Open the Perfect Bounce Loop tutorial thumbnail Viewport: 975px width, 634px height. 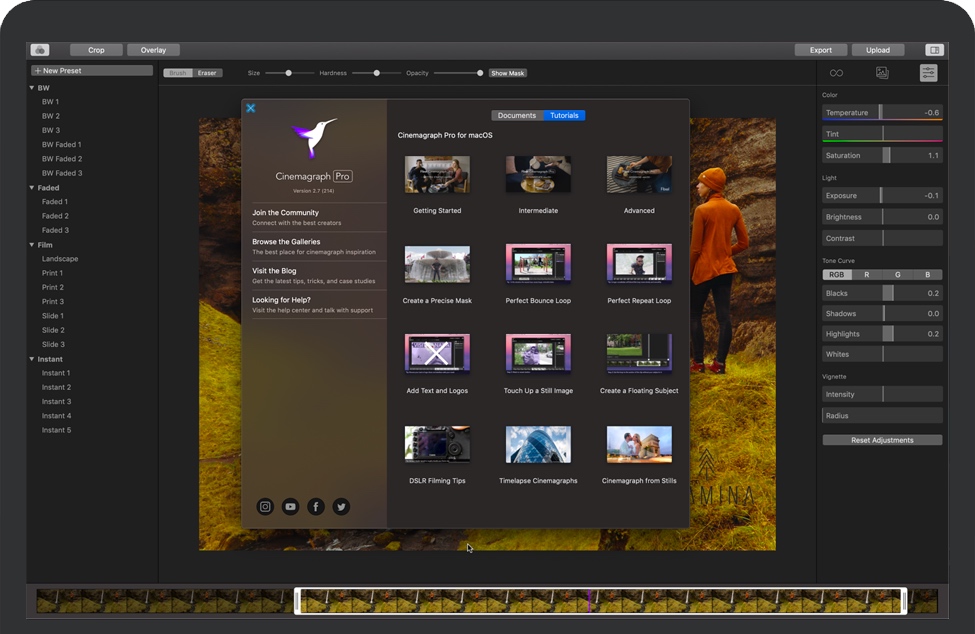pos(538,265)
